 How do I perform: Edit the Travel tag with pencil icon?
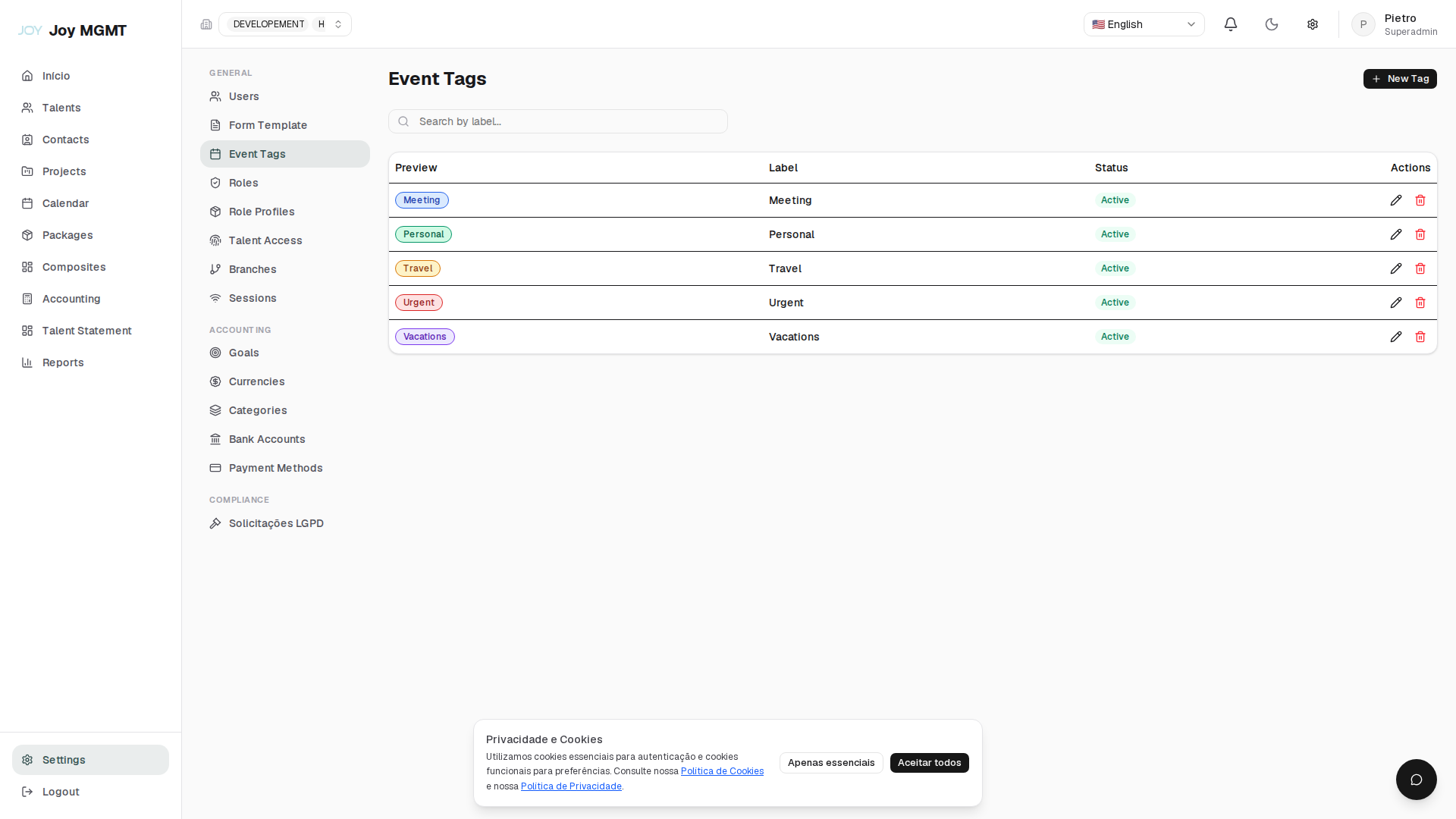(1396, 268)
